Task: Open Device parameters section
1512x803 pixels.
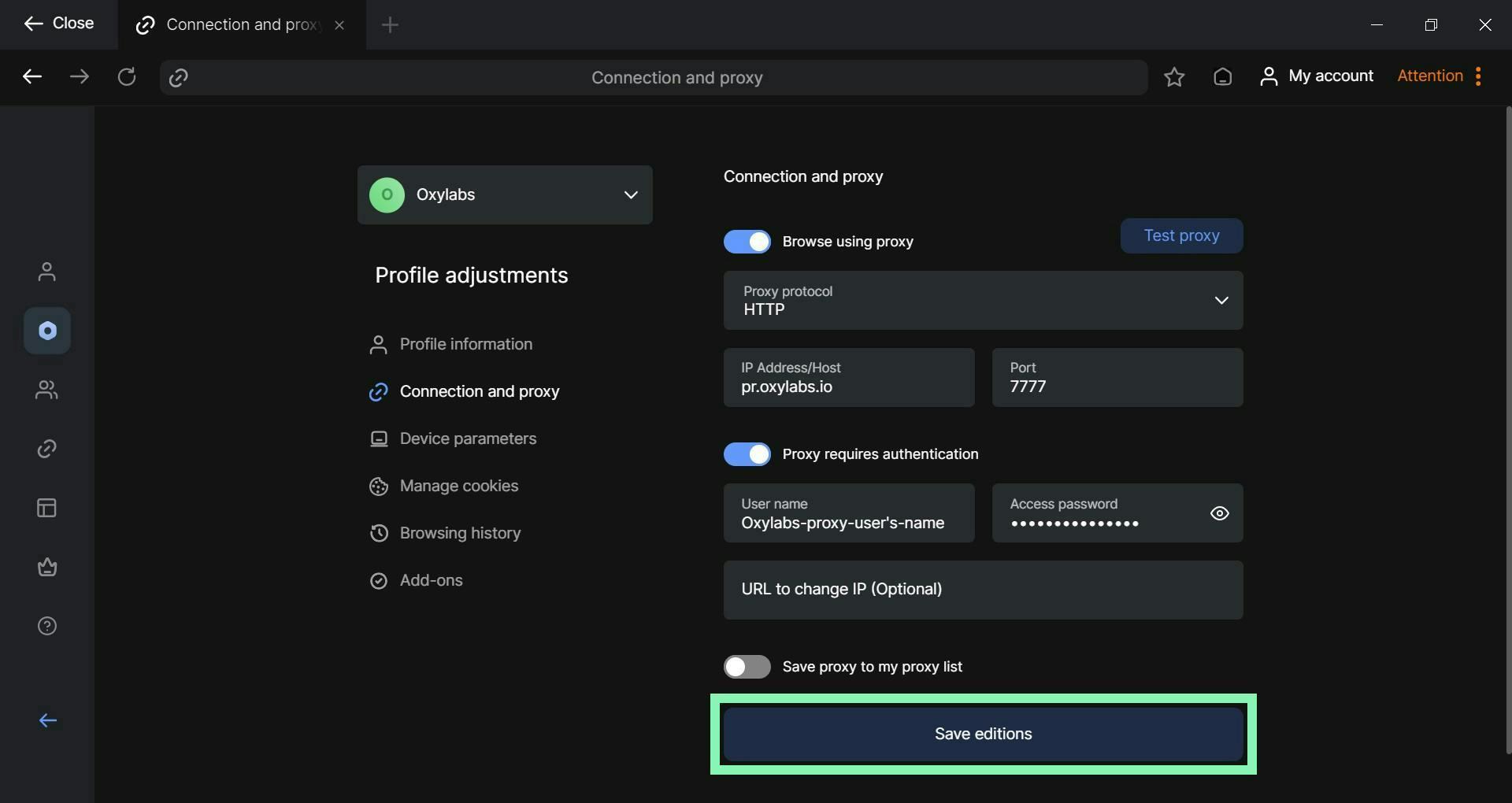Action: [454, 439]
